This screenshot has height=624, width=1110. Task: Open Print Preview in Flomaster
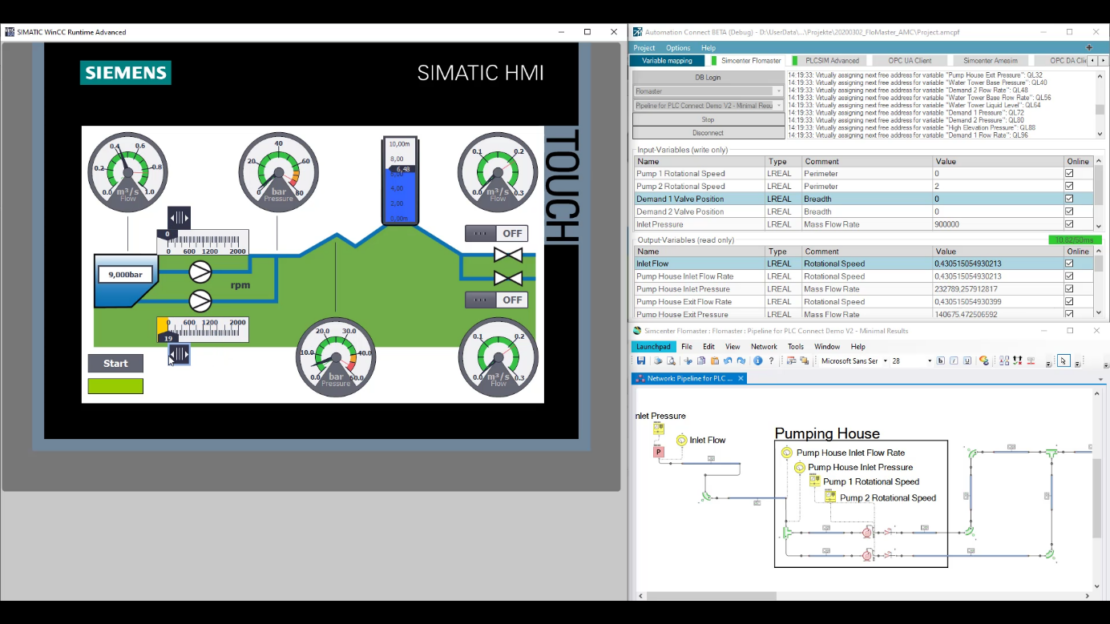[x=670, y=359]
